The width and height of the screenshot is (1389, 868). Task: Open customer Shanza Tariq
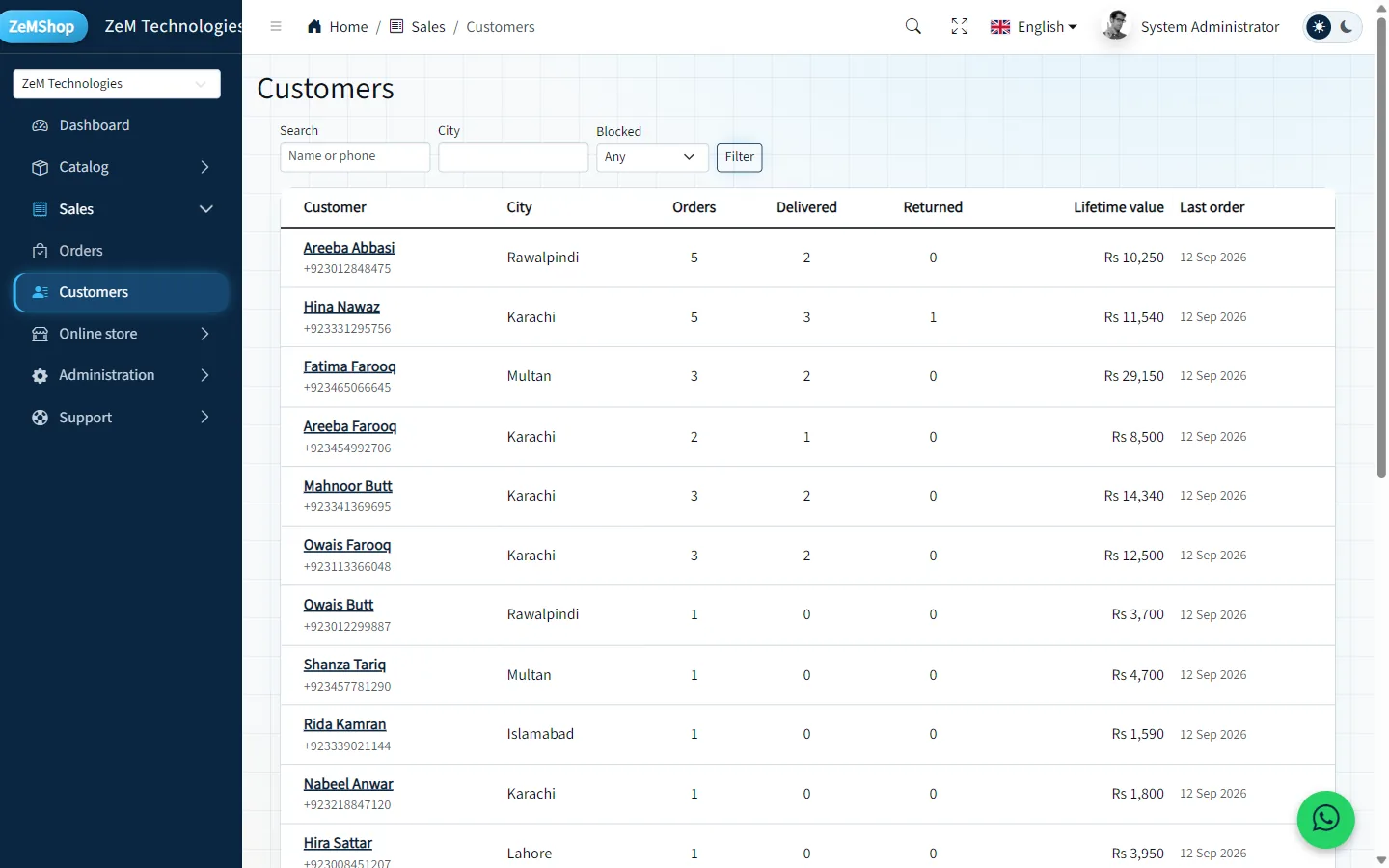click(x=344, y=665)
